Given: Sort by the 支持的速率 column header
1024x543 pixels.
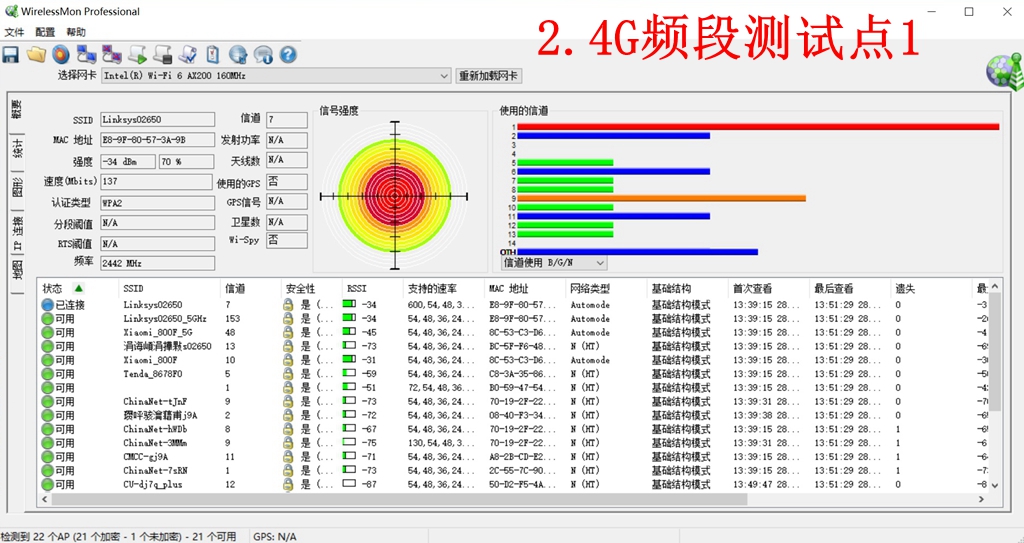Looking at the screenshot, I should tap(443, 288).
